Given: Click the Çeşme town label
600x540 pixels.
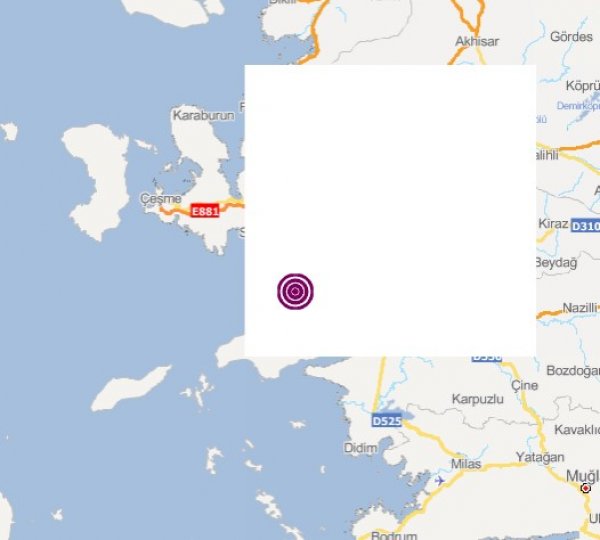Looking at the screenshot, I should click(161, 199).
